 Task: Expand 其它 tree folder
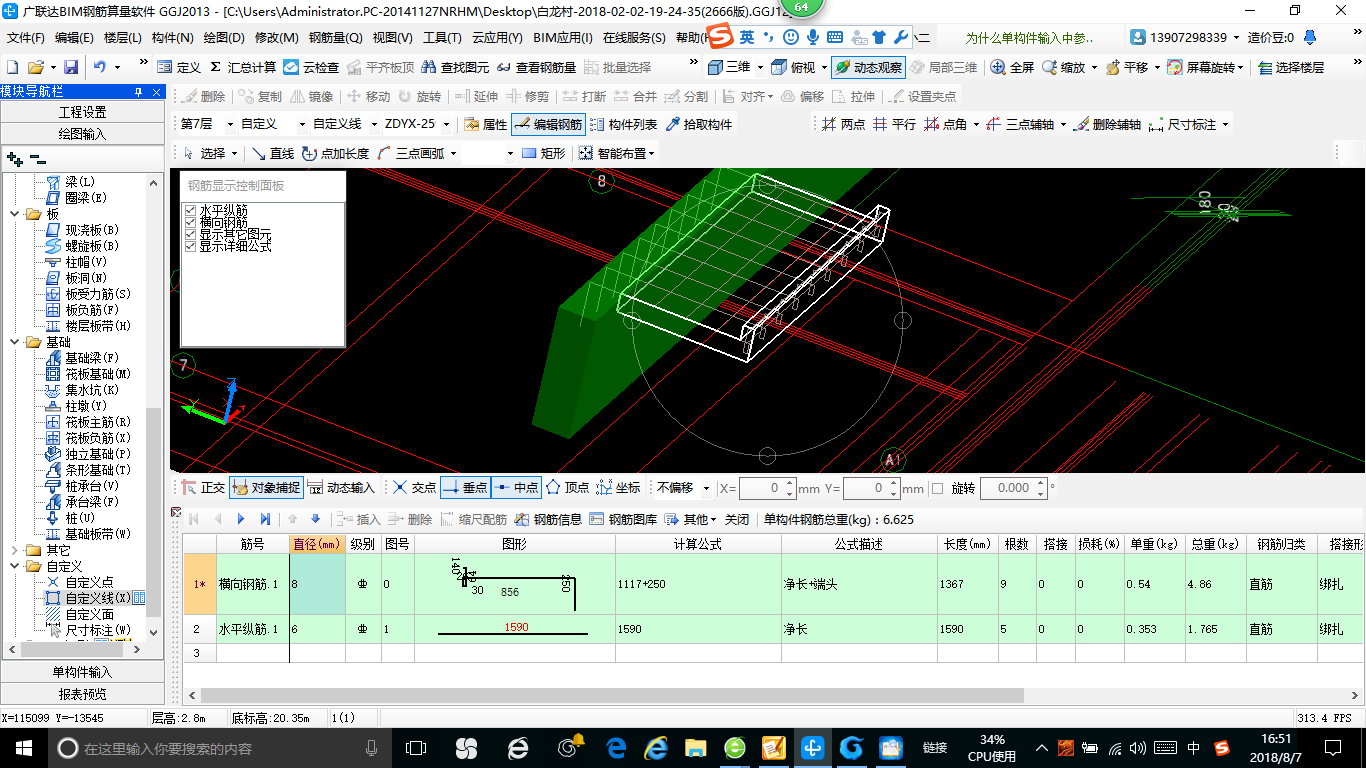(14, 550)
